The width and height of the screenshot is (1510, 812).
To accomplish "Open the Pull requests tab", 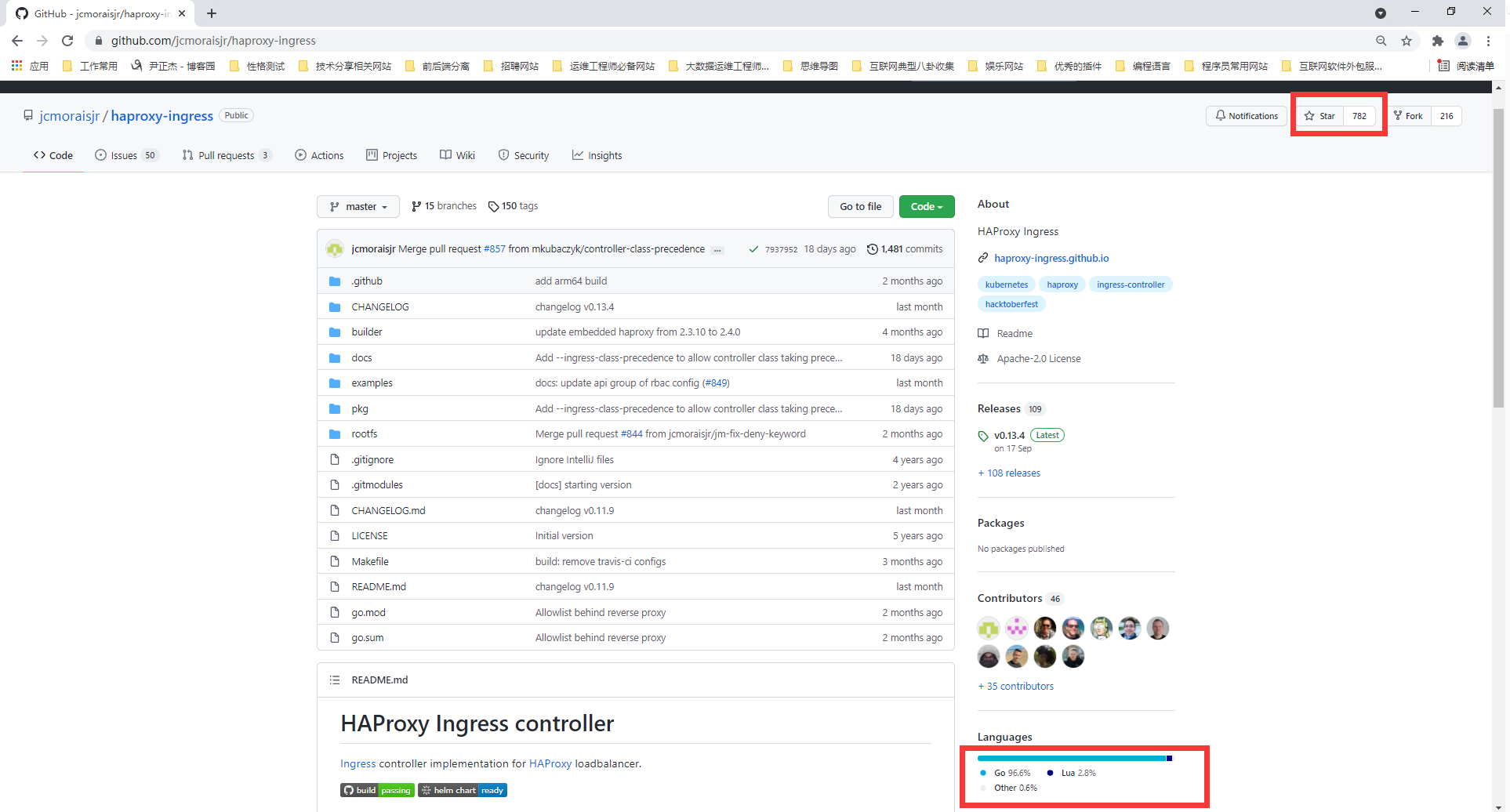I will coord(226,156).
